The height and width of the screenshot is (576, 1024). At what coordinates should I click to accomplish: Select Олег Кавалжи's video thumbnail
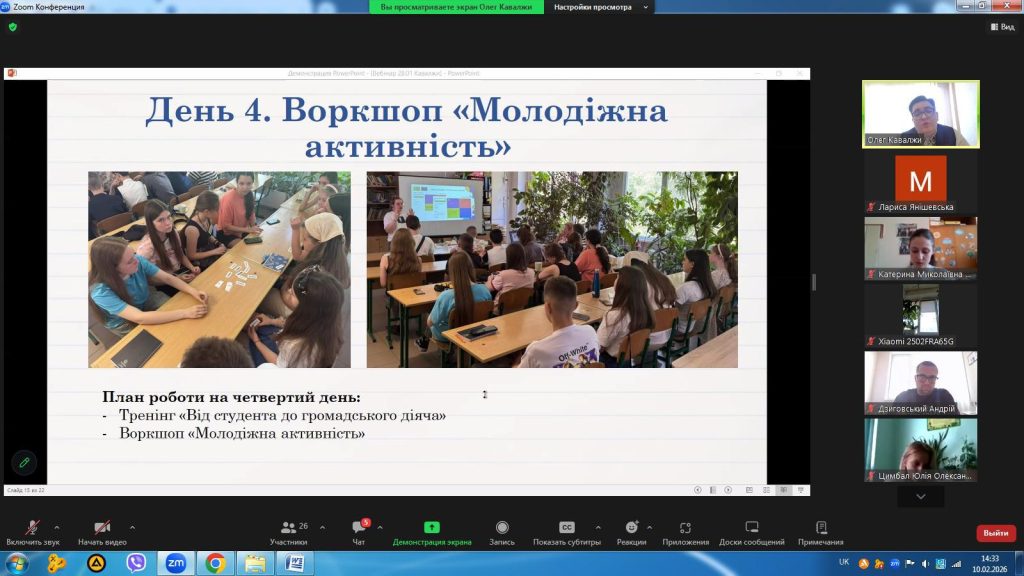[920, 114]
